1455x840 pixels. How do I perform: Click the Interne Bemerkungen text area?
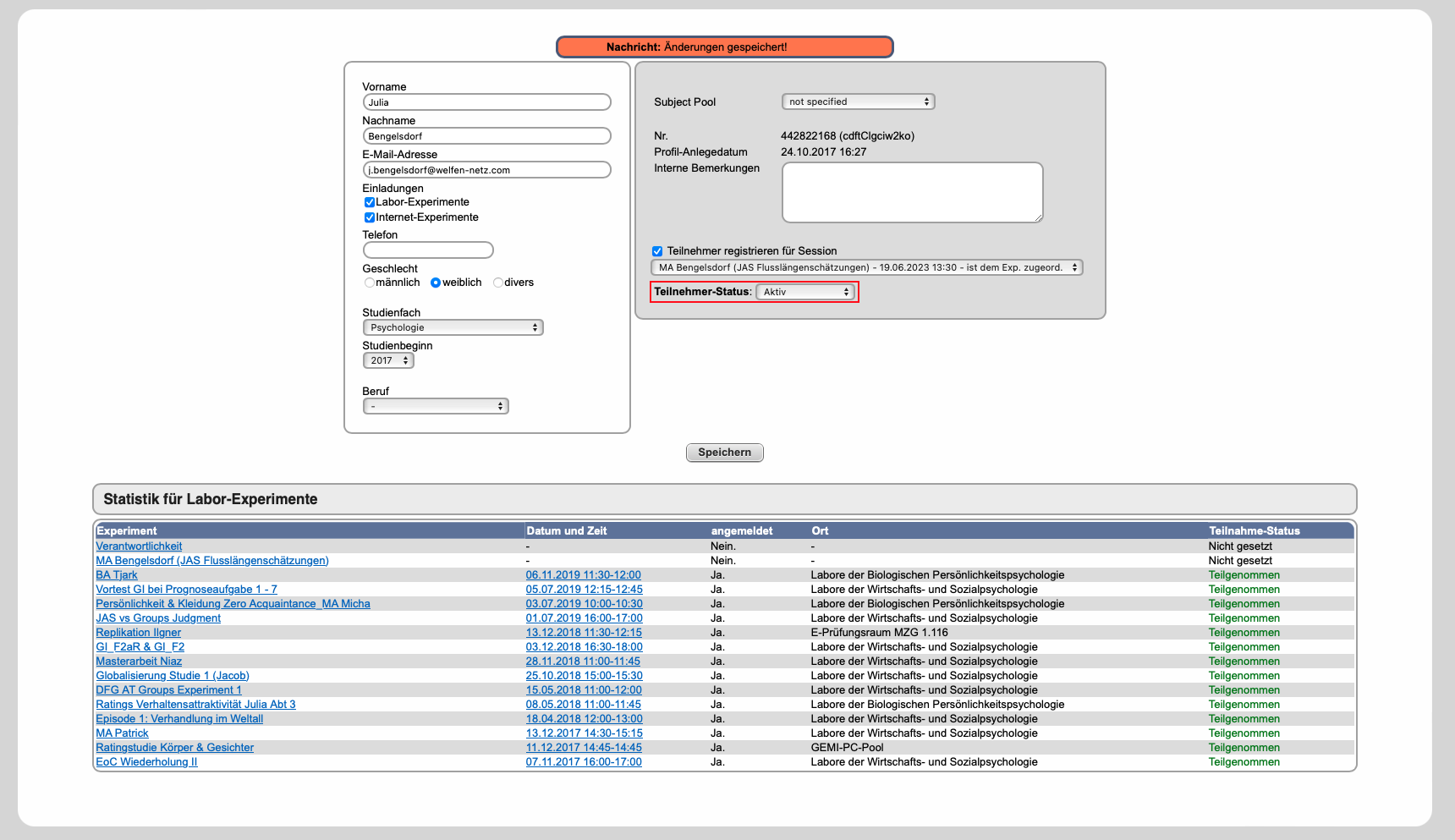click(x=912, y=193)
